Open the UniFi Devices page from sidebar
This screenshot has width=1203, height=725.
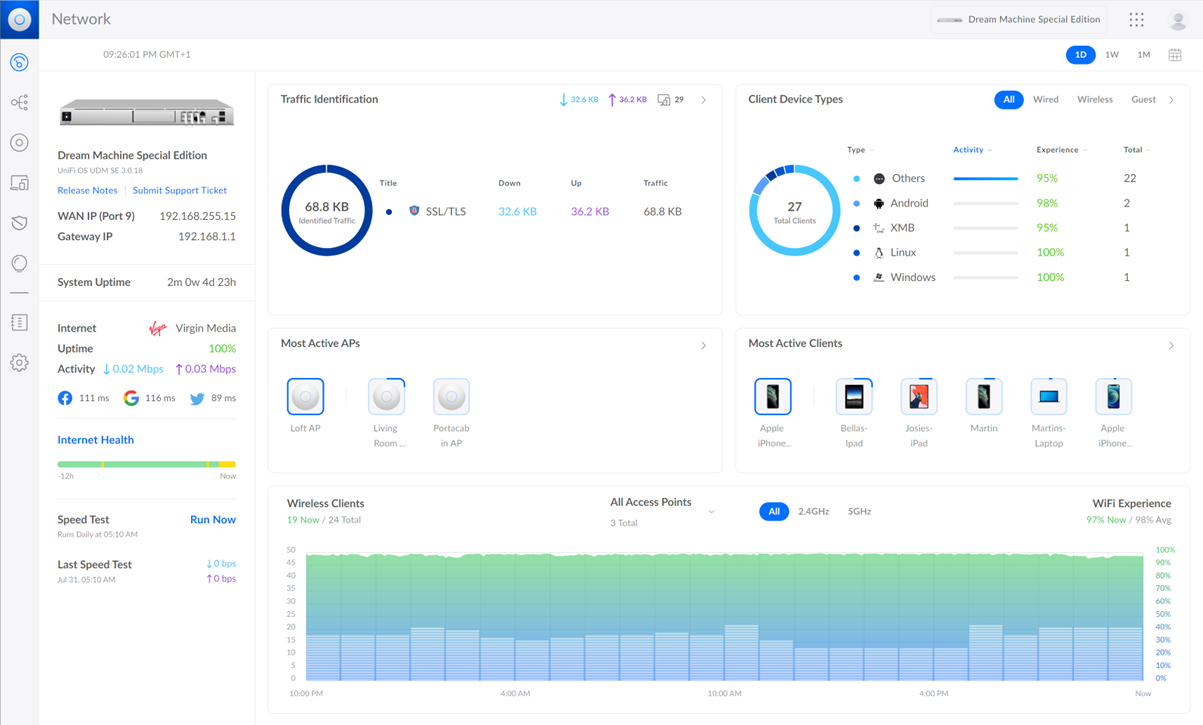coord(19,142)
